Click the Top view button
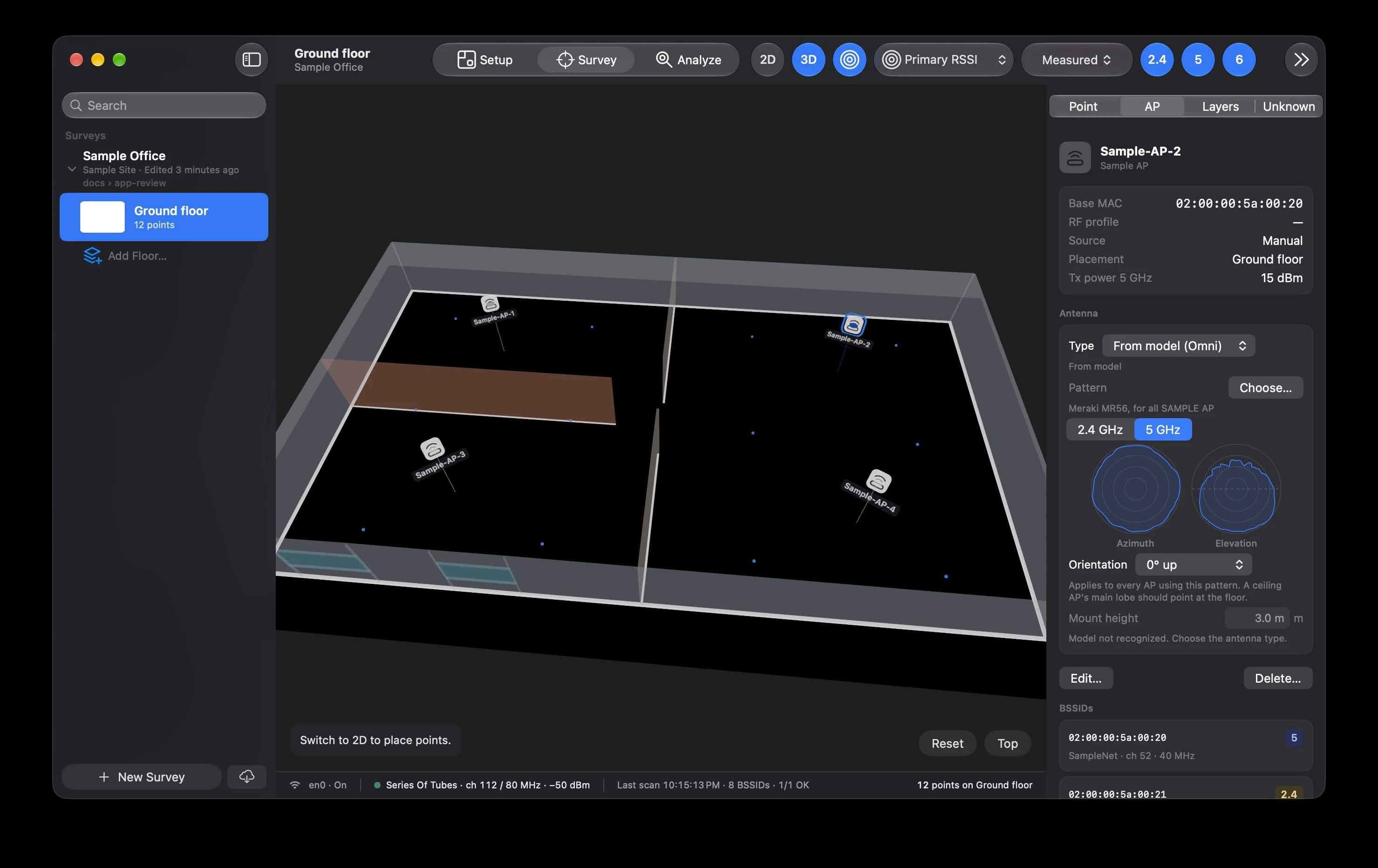 (1007, 743)
